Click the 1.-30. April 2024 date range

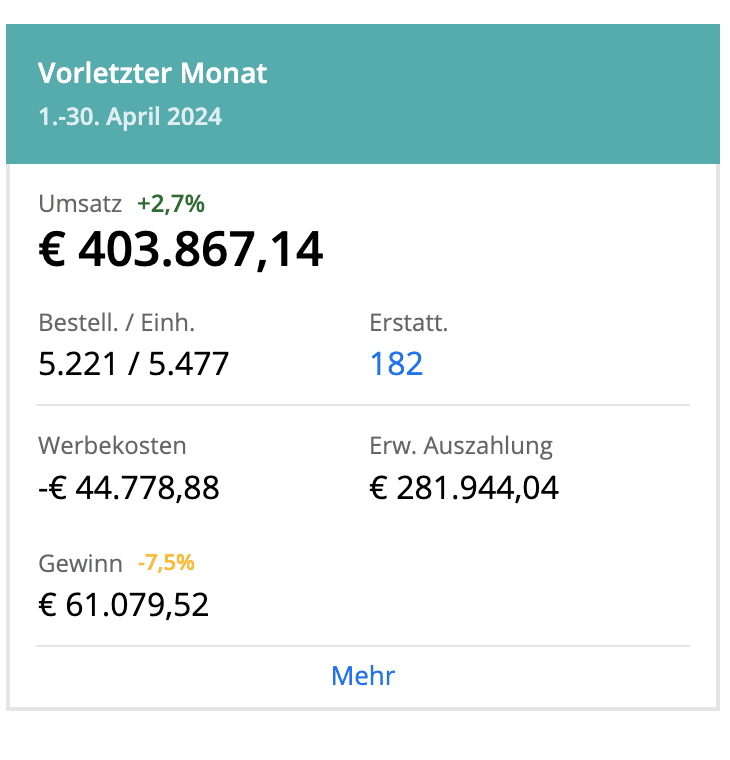point(130,116)
